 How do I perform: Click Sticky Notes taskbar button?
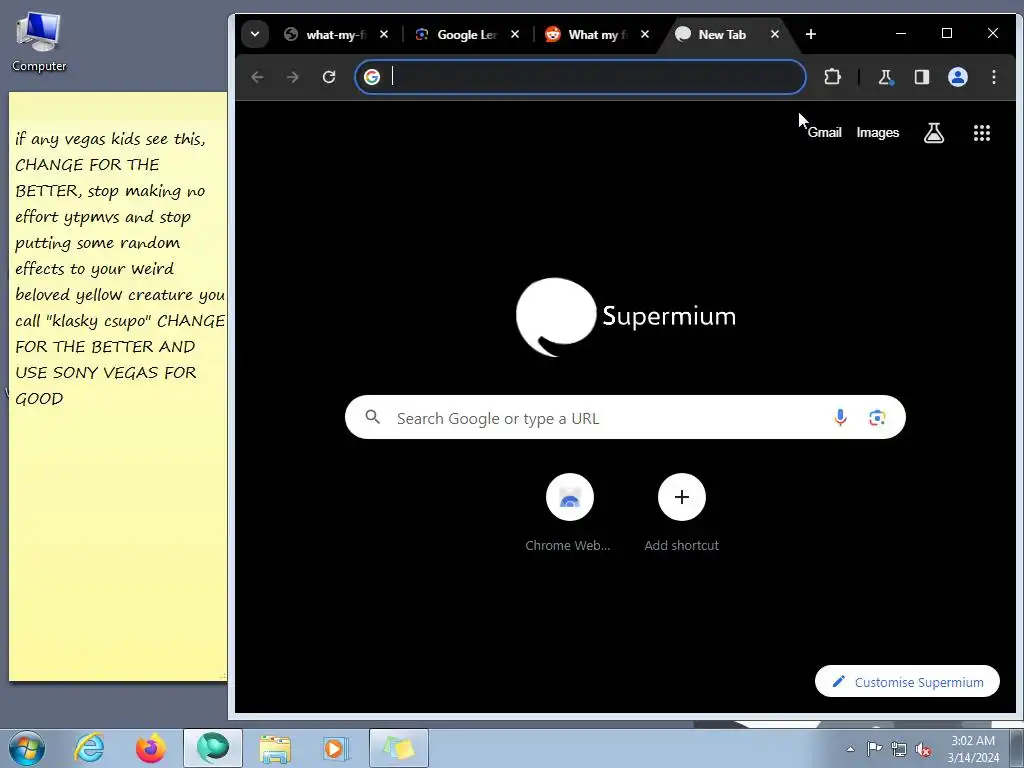tap(399, 748)
